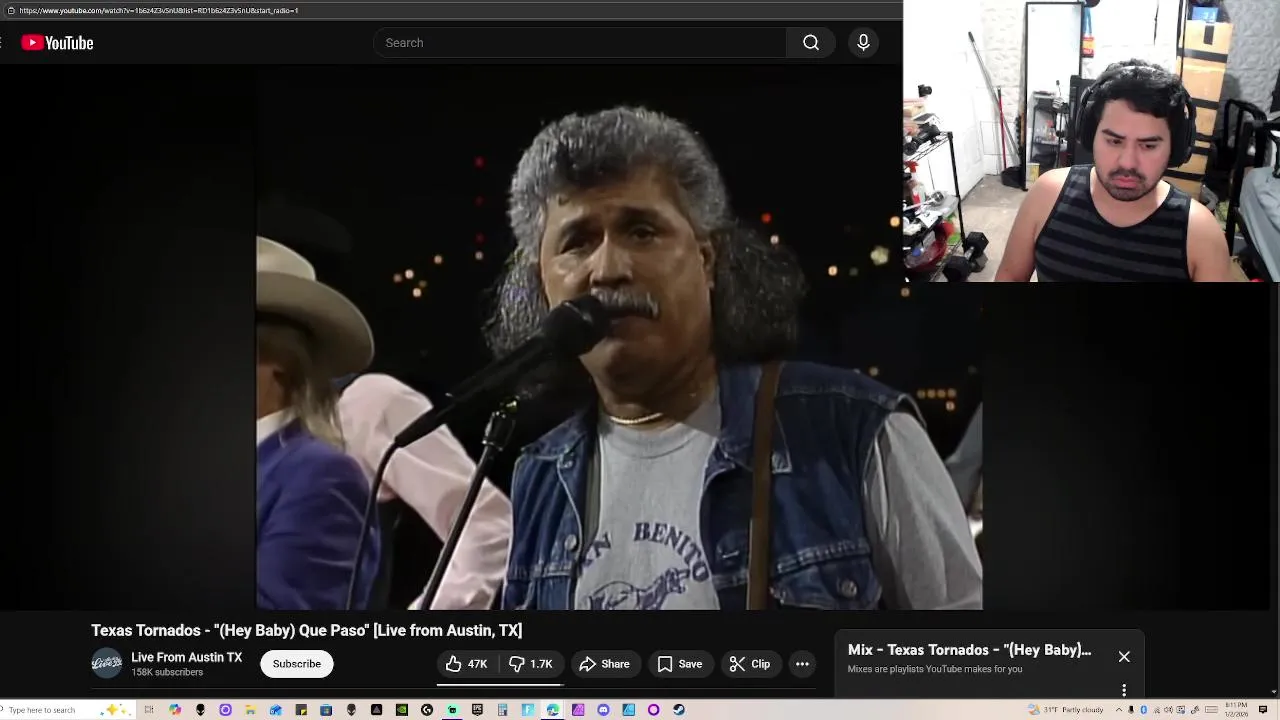Open volume control speaker icon

pos(1168,710)
